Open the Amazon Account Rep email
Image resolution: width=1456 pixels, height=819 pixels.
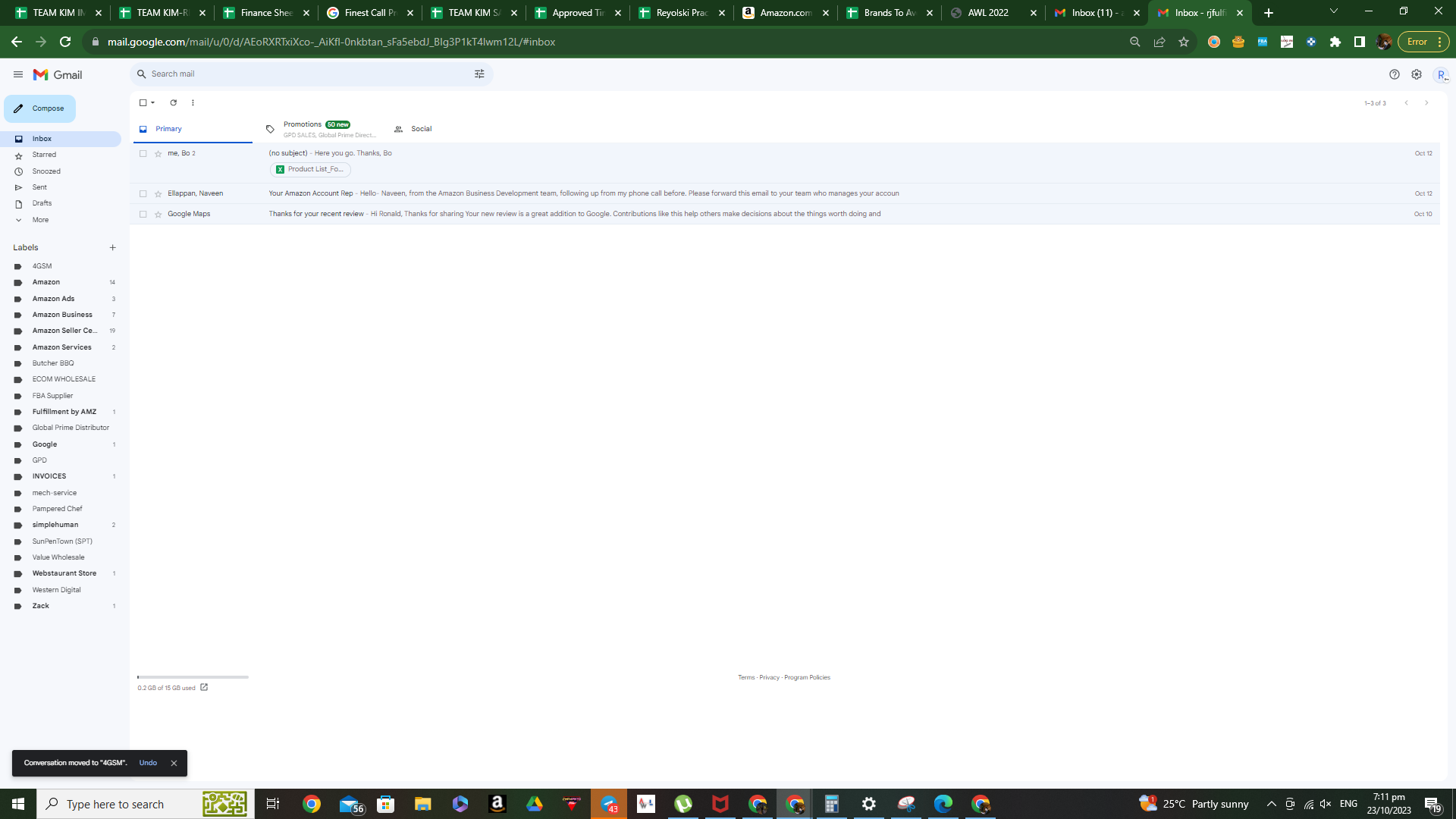(784, 194)
